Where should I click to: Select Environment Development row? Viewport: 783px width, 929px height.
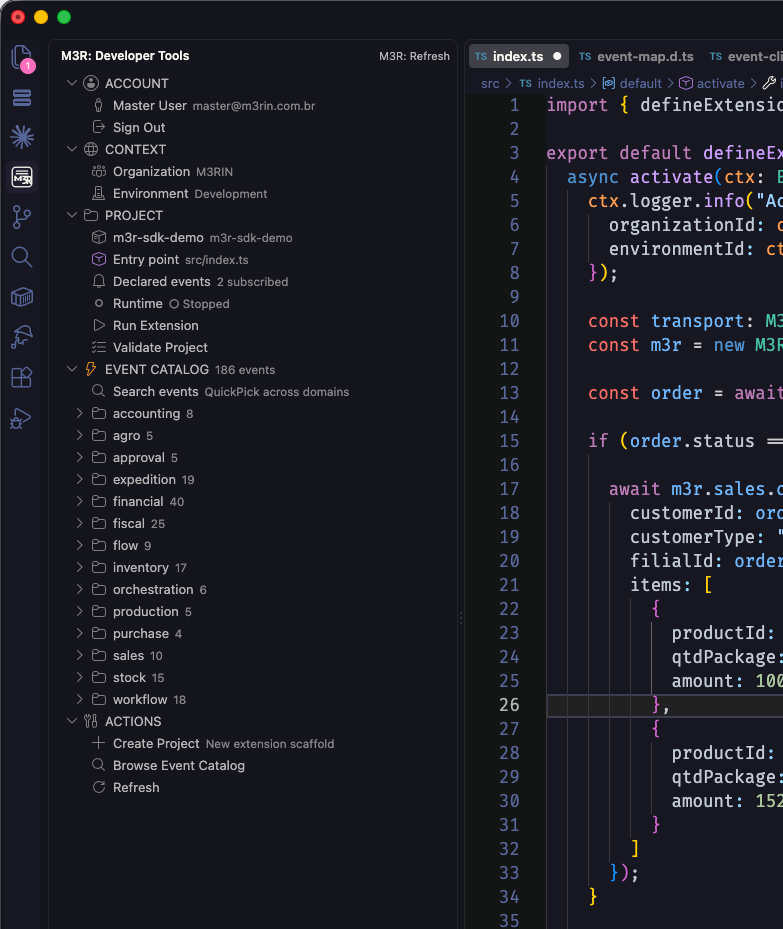255,194
